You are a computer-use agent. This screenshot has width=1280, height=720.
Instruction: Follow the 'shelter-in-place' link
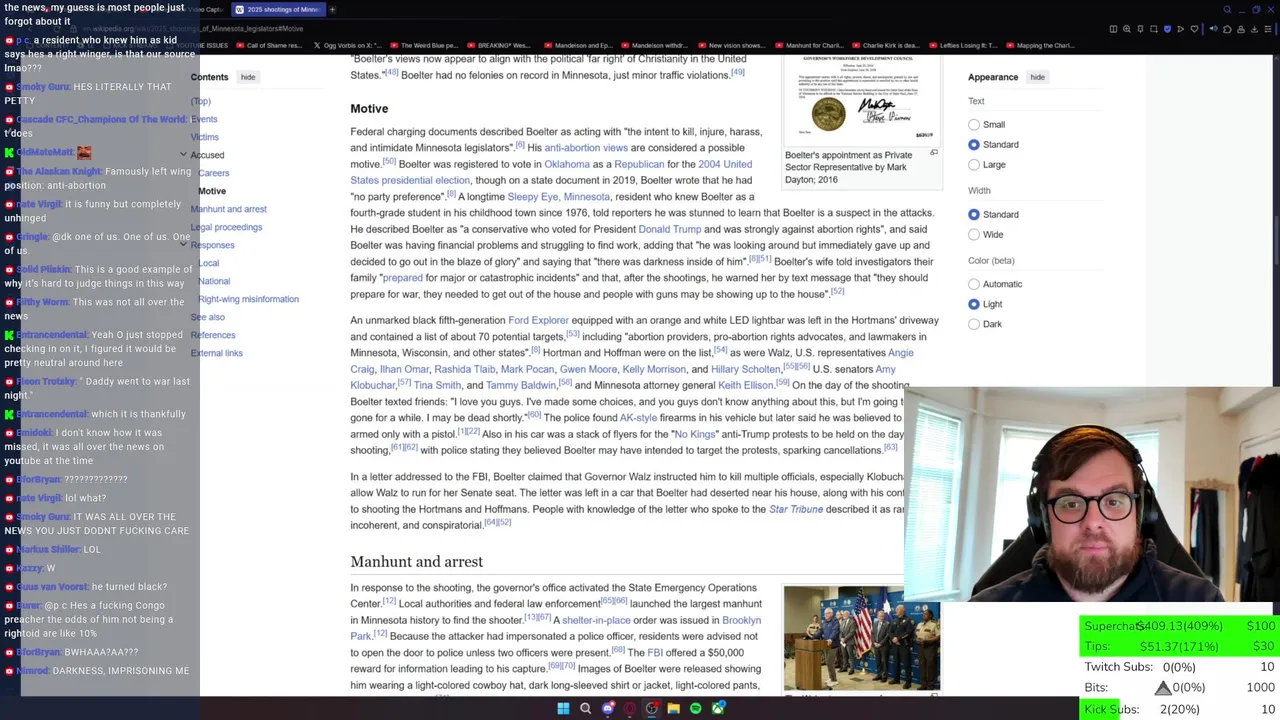point(596,620)
